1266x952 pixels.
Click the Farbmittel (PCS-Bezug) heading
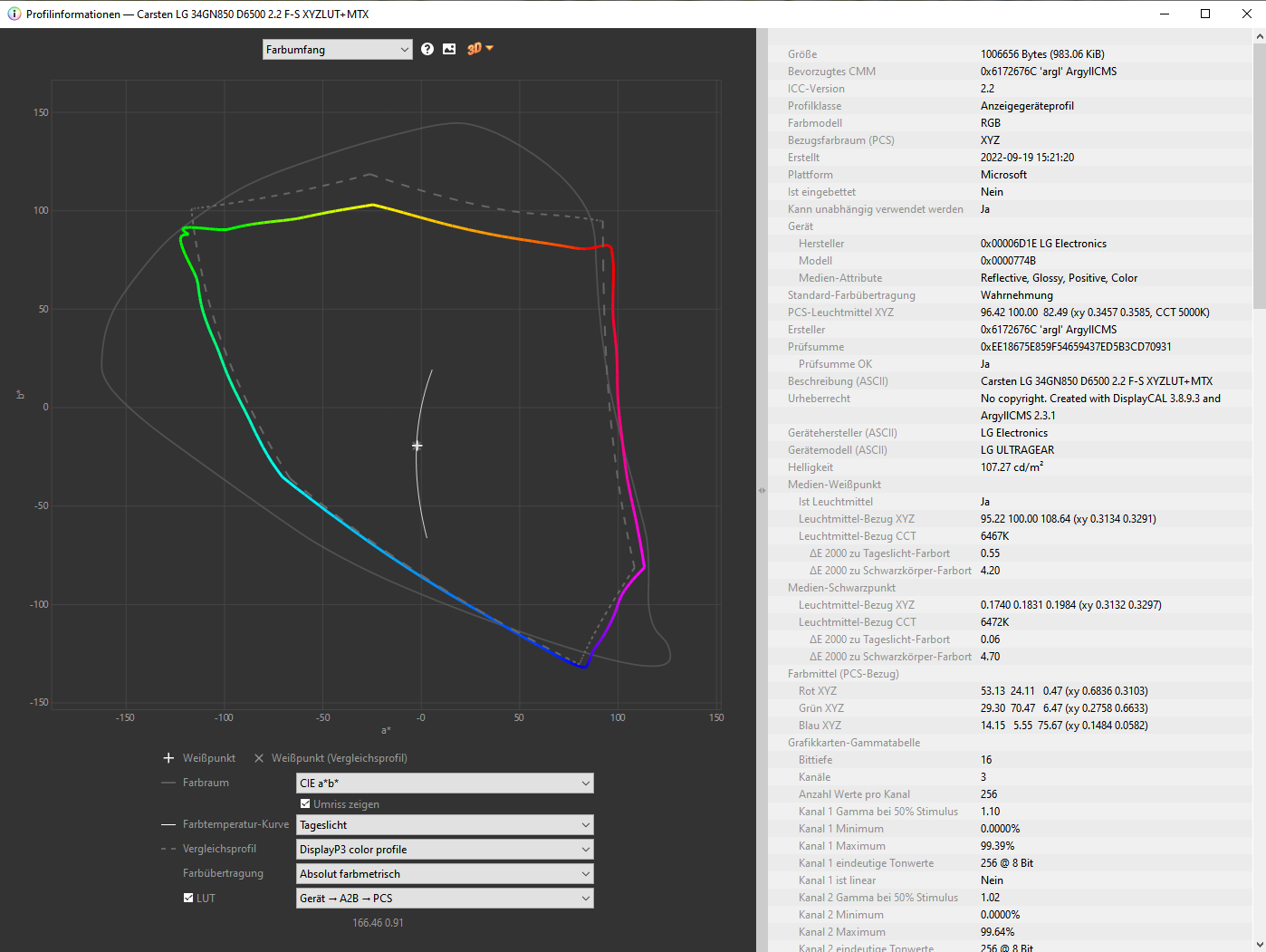(x=843, y=674)
